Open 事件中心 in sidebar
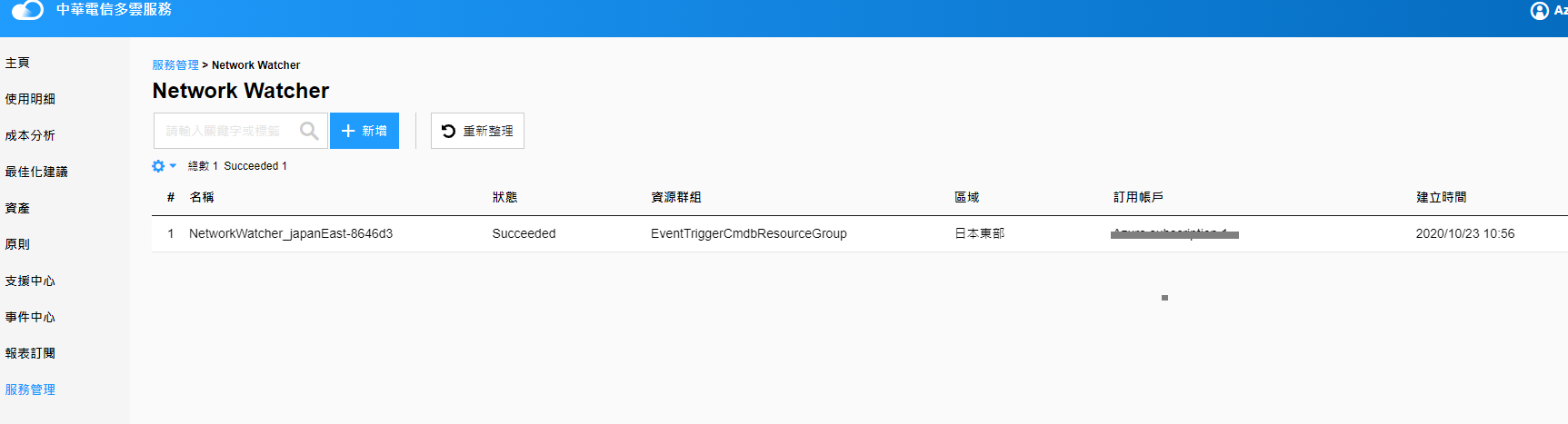The image size is (1568, 424). coord(30,317)
